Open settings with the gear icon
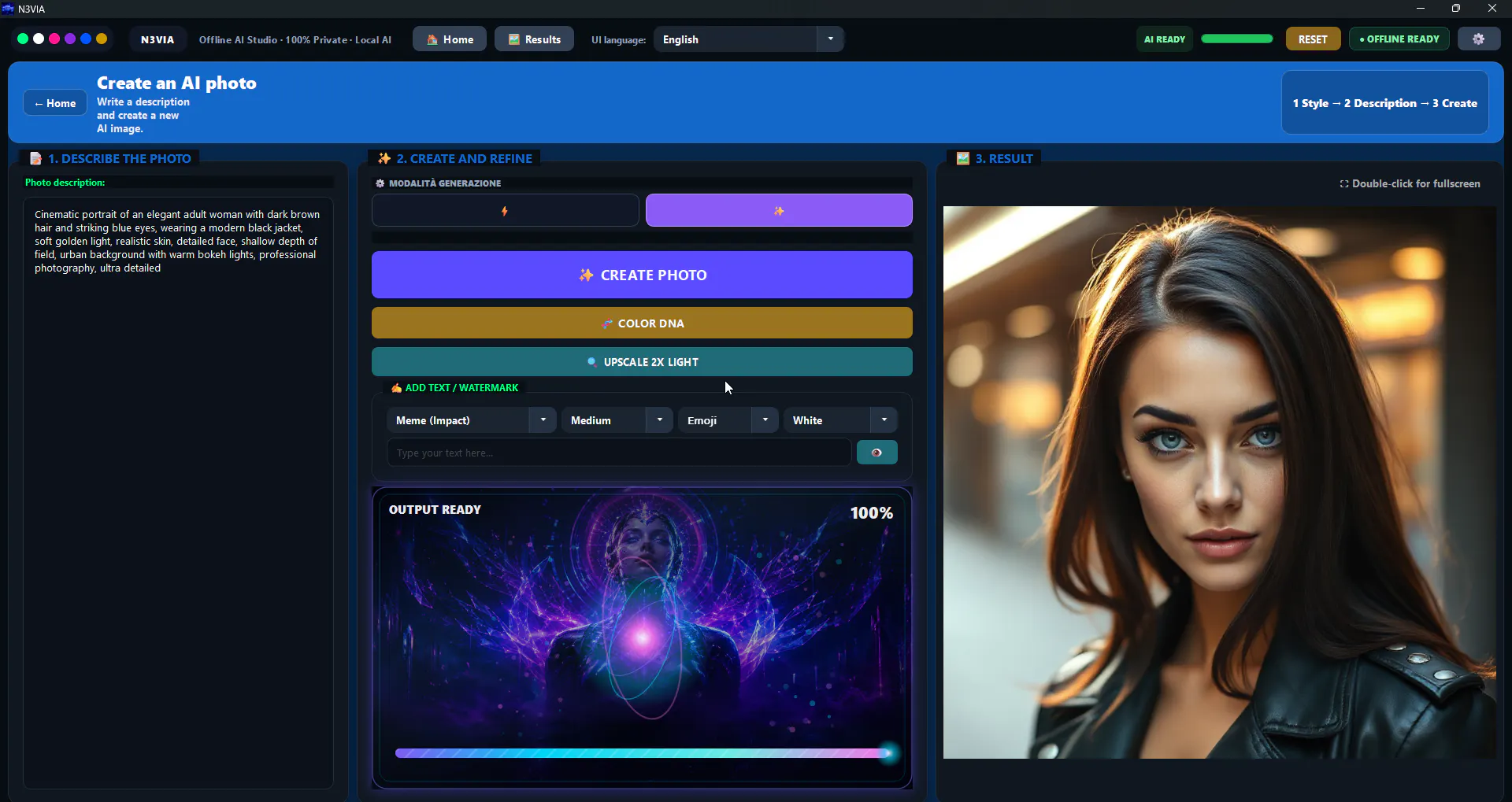The image size is (1512, 802). tap(1478, 39)
